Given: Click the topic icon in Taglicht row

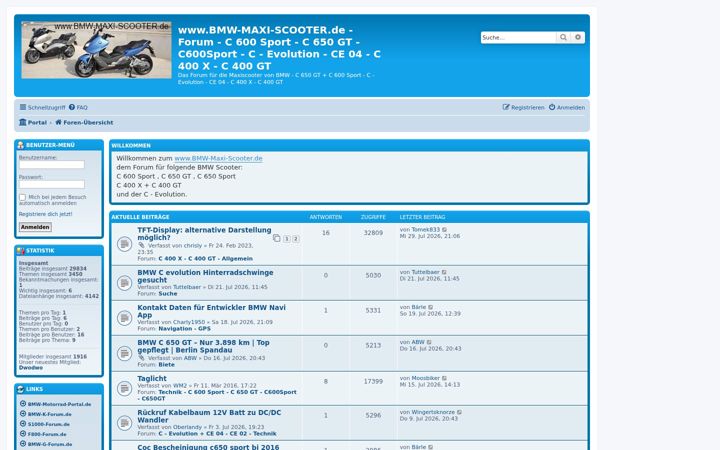Looking at the screenshot, I should pyautogui.click(x=124, y=388).
